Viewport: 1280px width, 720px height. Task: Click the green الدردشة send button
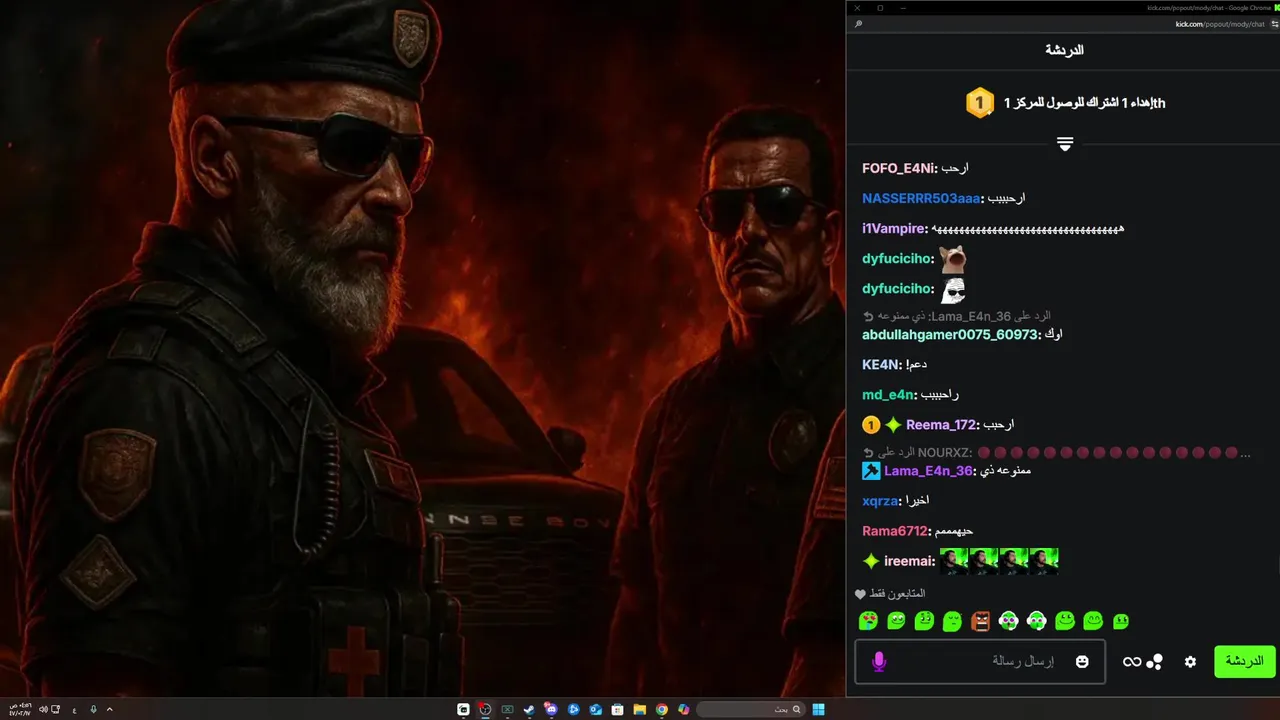click(x=1245, y=662)
